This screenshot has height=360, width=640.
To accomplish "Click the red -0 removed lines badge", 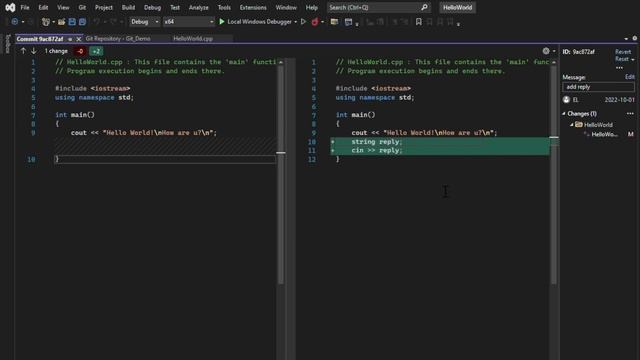I will coord(80,51).
